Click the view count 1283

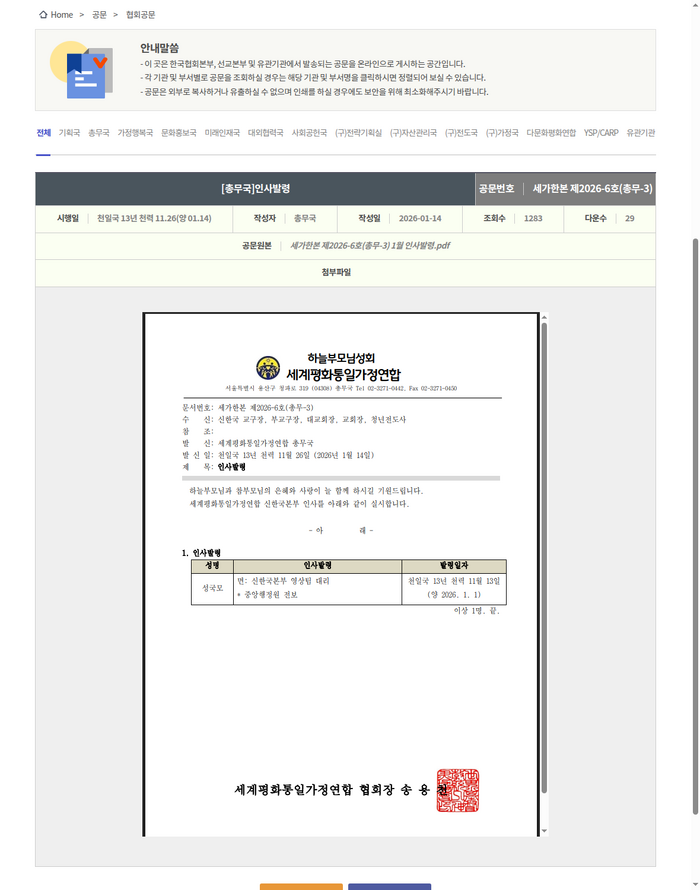coord(533,219)
